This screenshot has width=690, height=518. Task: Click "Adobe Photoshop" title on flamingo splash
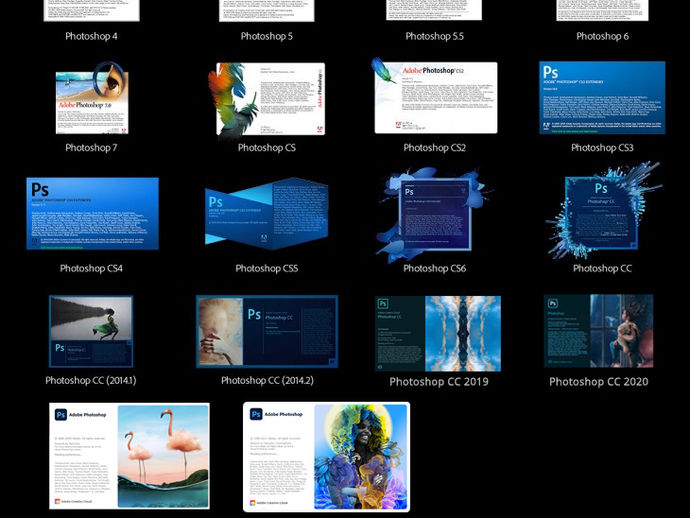tap(88, 415)
